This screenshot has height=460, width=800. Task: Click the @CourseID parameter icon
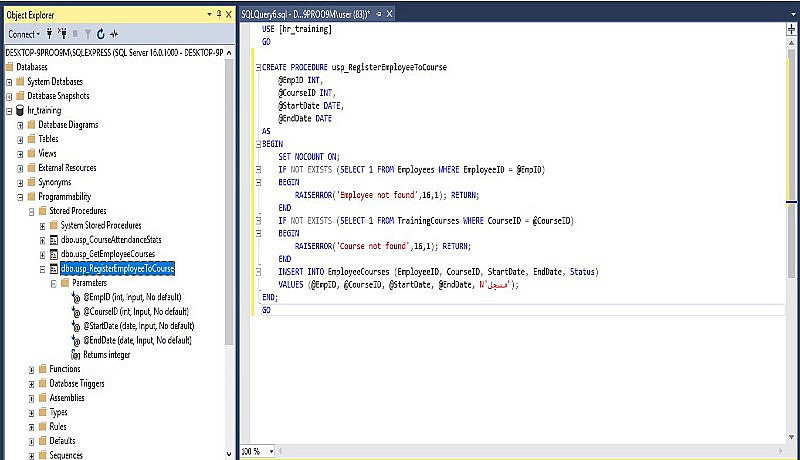pos(76,312)
